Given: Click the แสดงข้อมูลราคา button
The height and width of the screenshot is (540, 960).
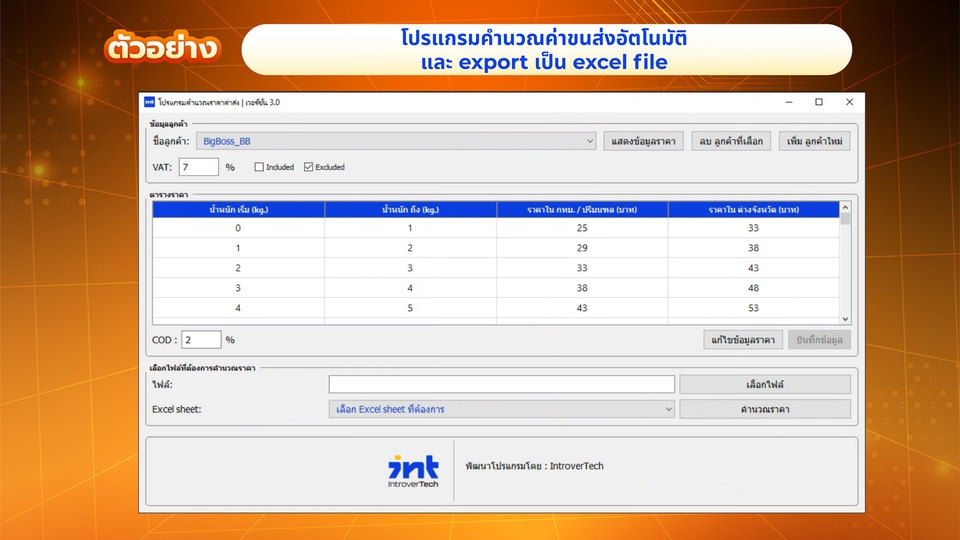Looking at the screenshot, I should click(x=643, y=141).
